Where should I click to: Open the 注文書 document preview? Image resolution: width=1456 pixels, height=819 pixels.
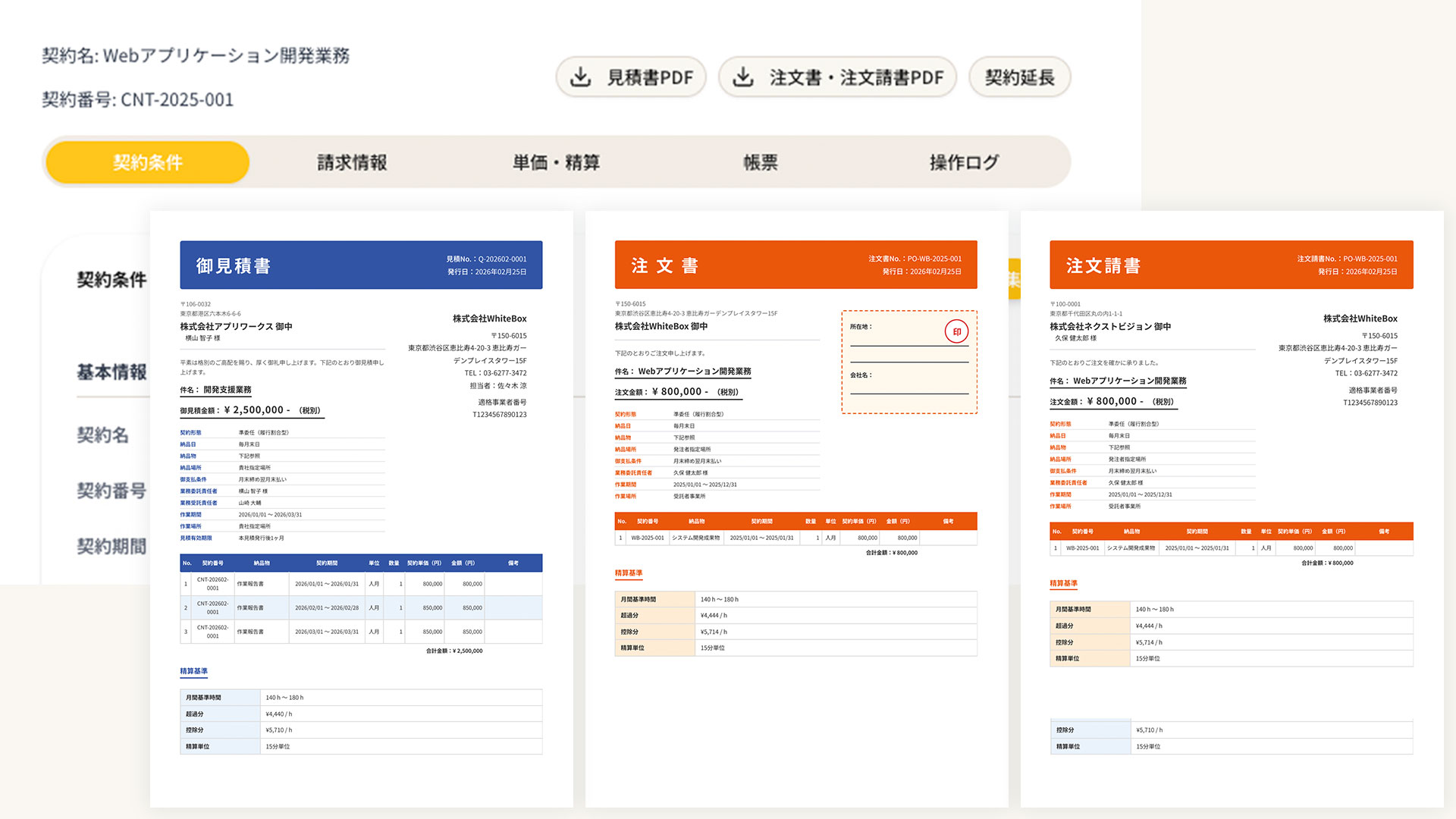(796, 508)
